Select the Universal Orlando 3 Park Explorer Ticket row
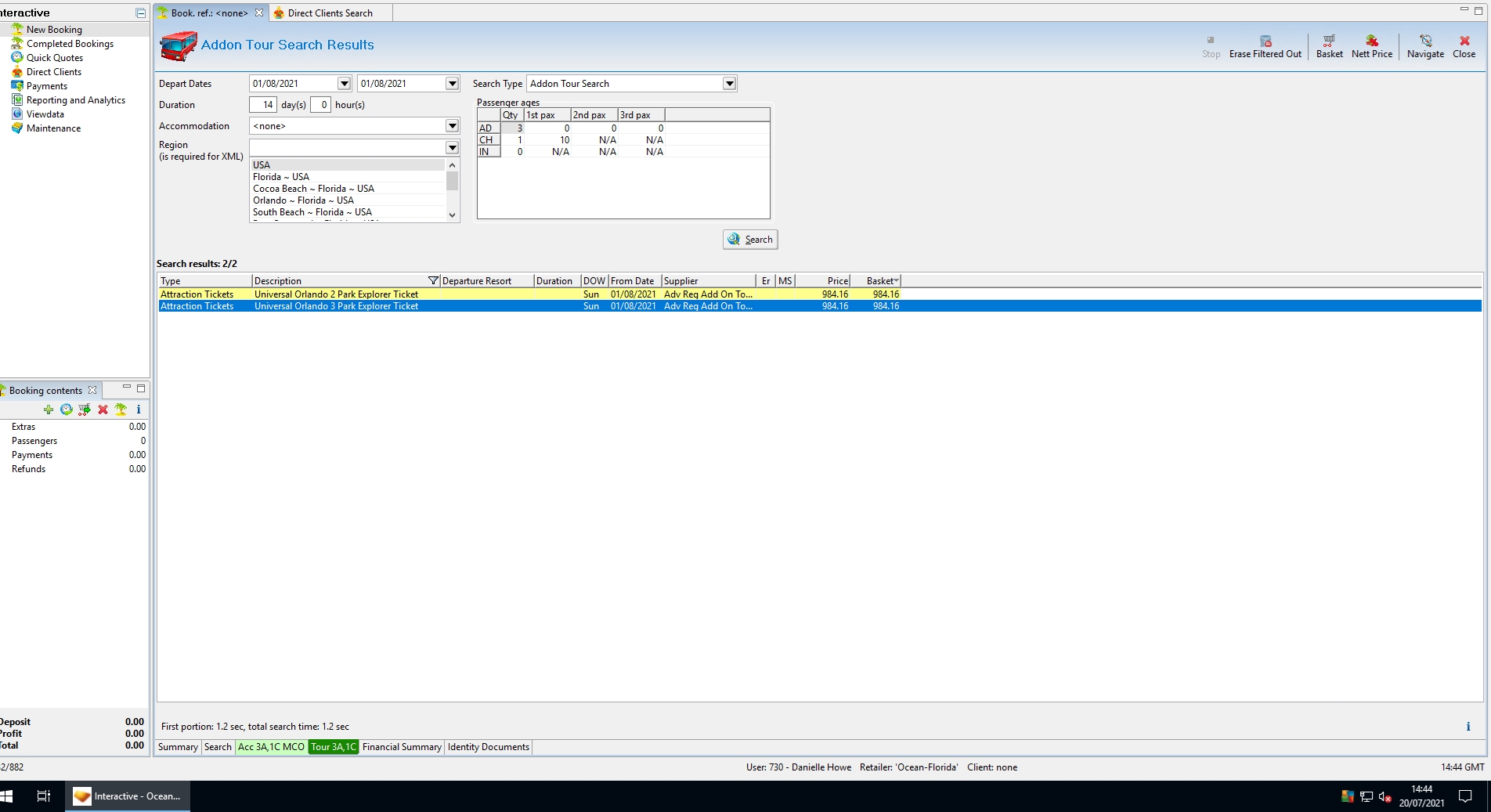The width and height of the screenshot is (1491, 812). 819,306
